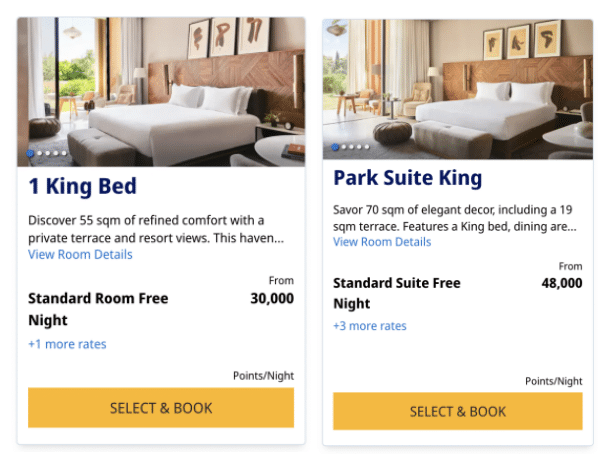The width and height of the screenshot is (610, 459).
Task: Show last carousel photo of Park Suite King
Action: pyautogui.click(x=369, y=147)
